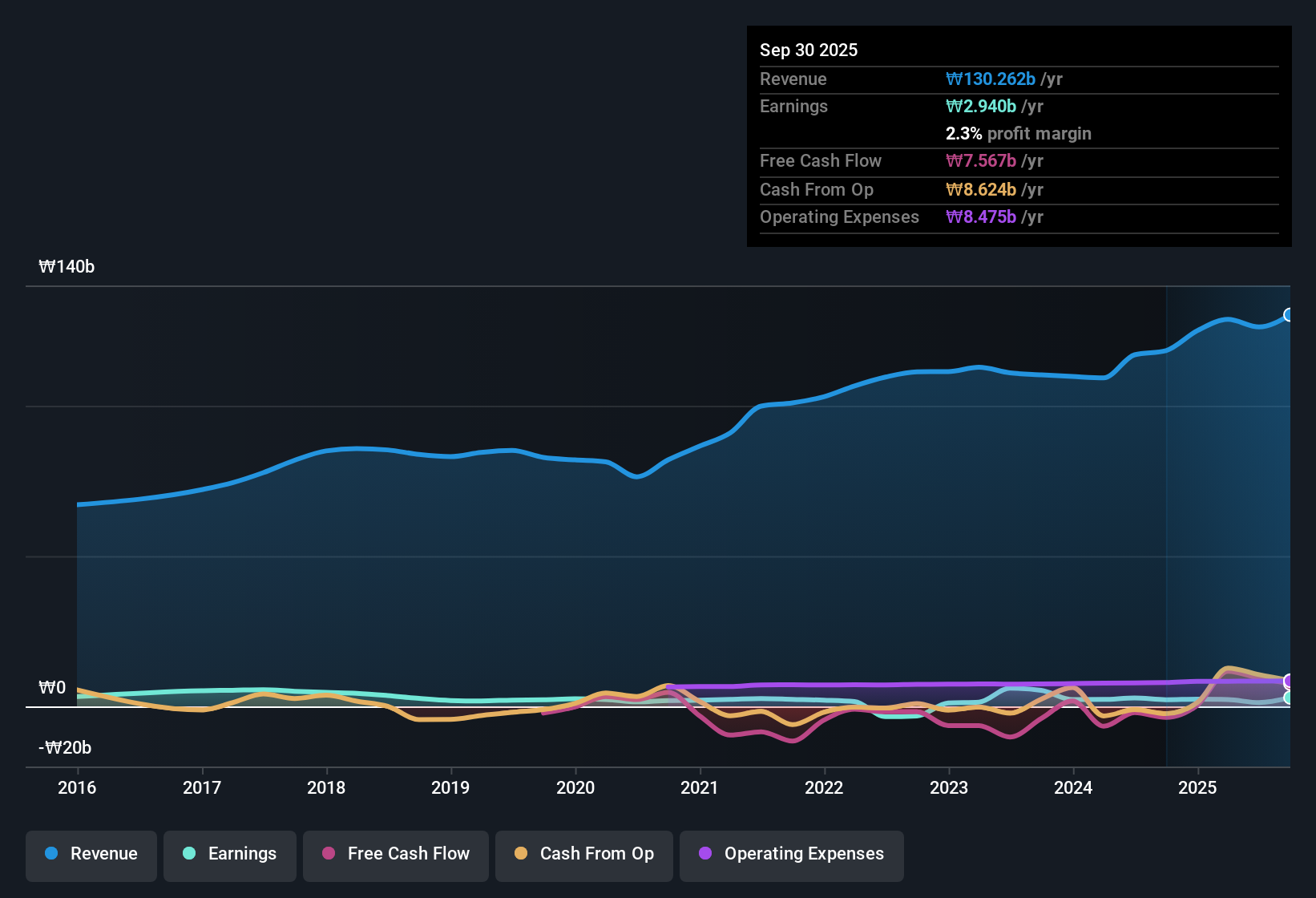Hide the Earnings series via its legend item
Viewport: 1316px width, 898px height.
(230, 854)
